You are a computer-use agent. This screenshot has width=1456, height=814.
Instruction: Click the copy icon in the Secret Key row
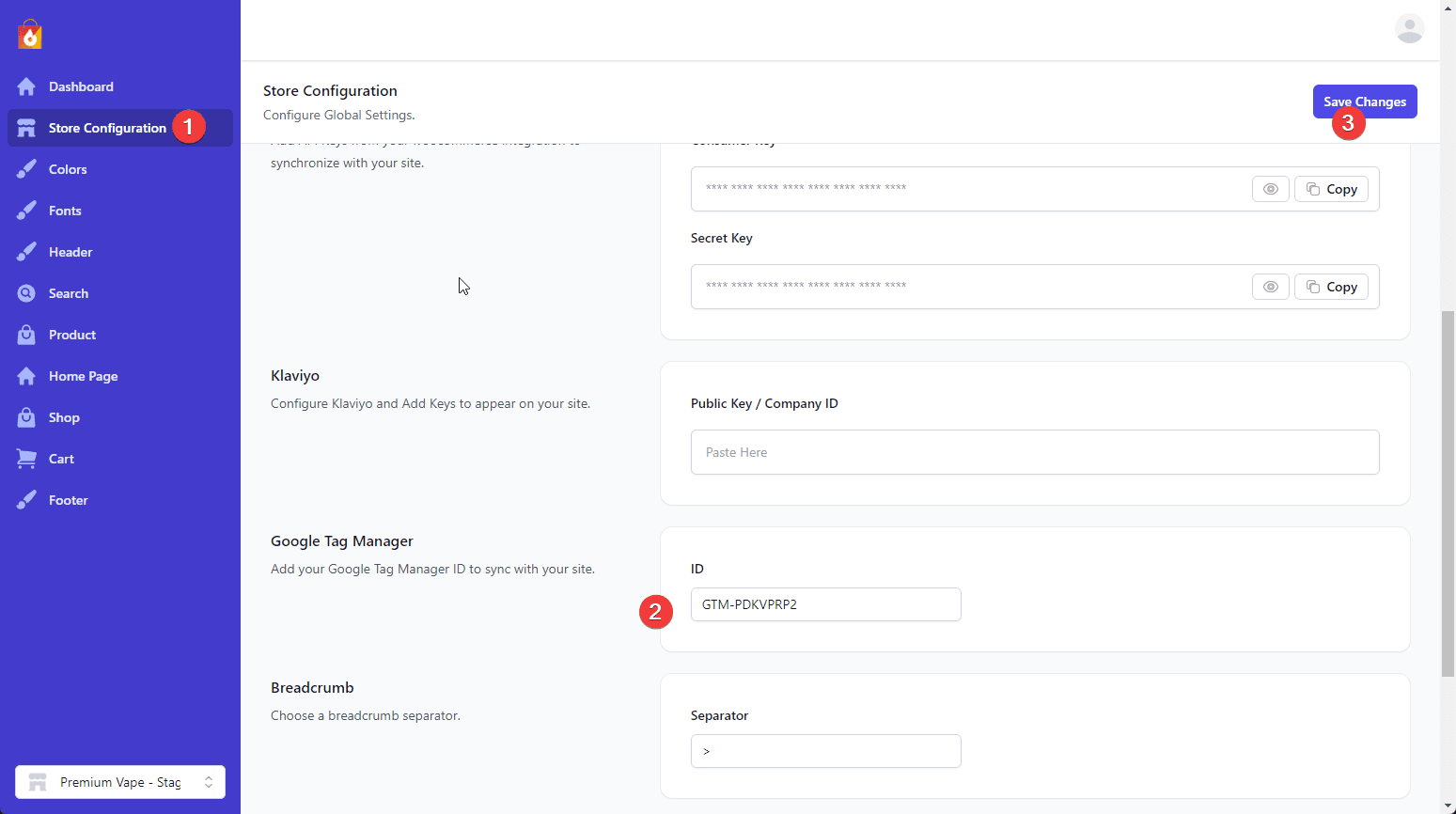1313,287
